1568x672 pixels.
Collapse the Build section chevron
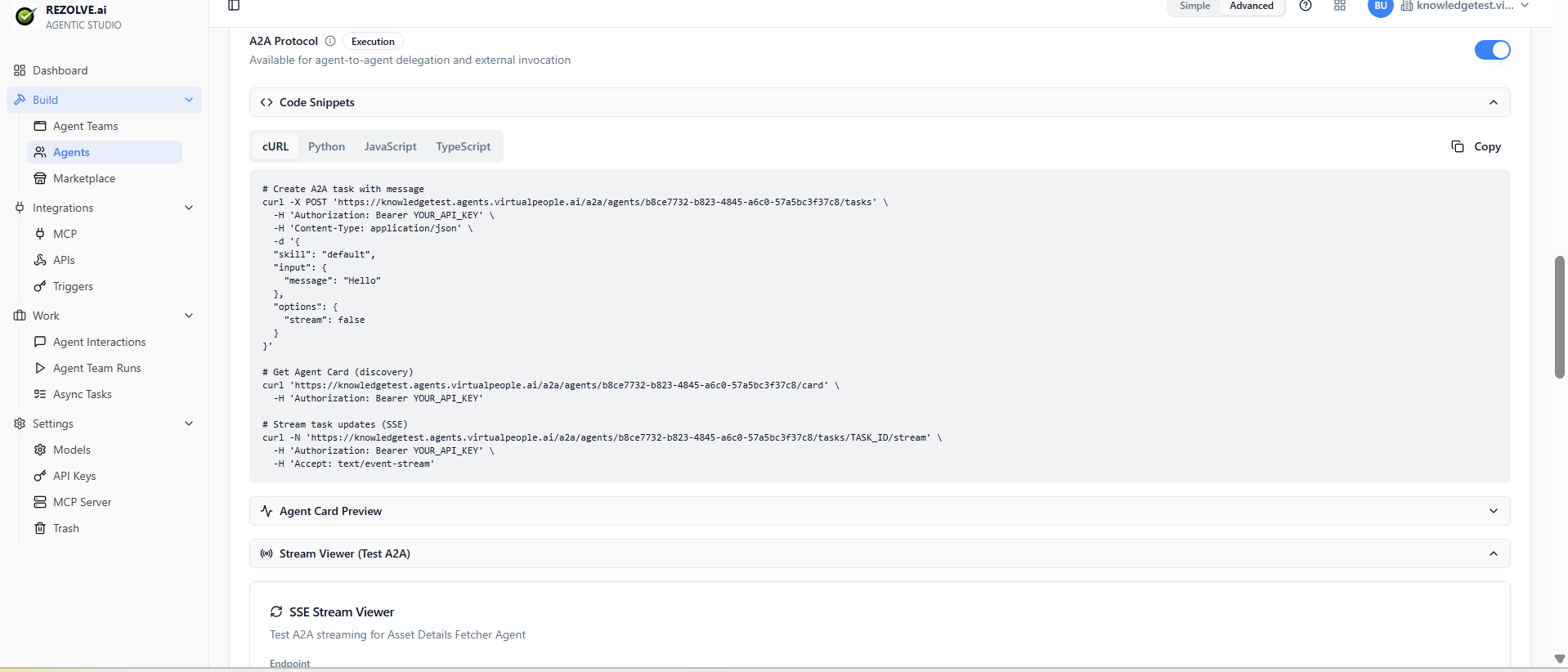click(189, 100)
